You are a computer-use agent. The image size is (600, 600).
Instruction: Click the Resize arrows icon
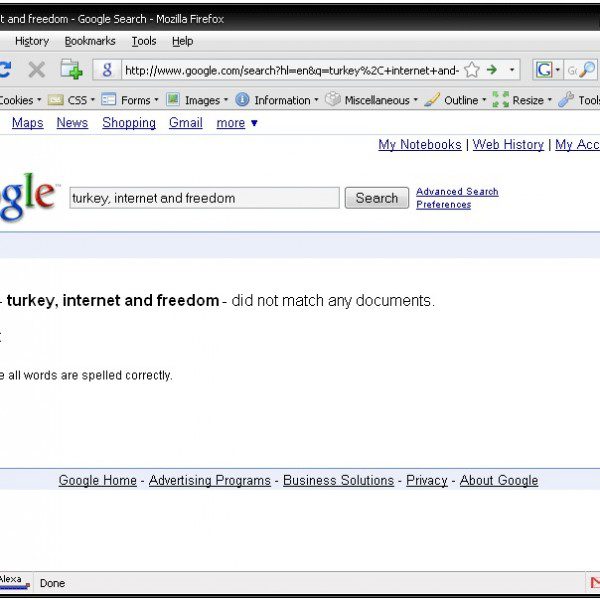(x=501, y=99)
